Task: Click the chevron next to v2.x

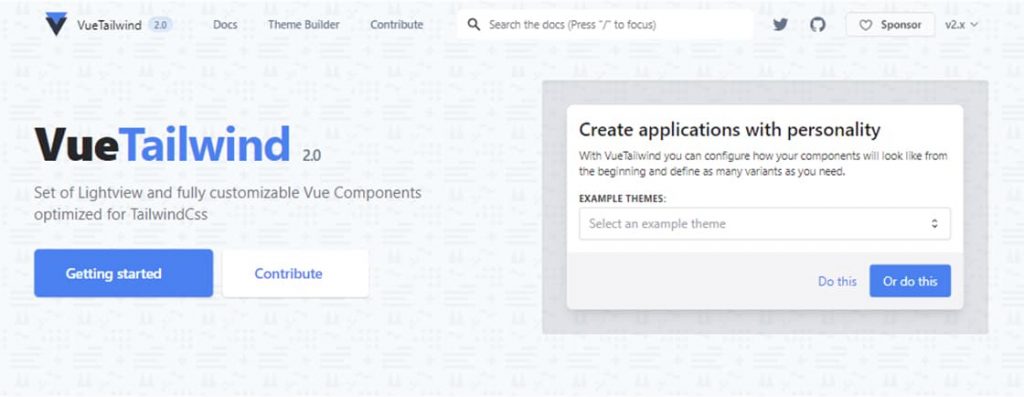Action: pyautogui.click(x=974, y=25)
